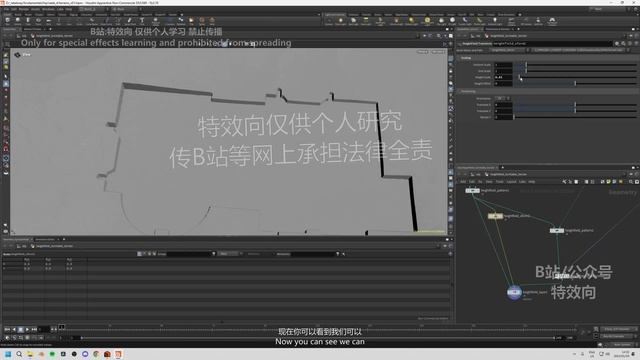This screenshot has height=360, width=640.
Task: Click the spreadsheet Group filter field
Action: click(189, 254)
